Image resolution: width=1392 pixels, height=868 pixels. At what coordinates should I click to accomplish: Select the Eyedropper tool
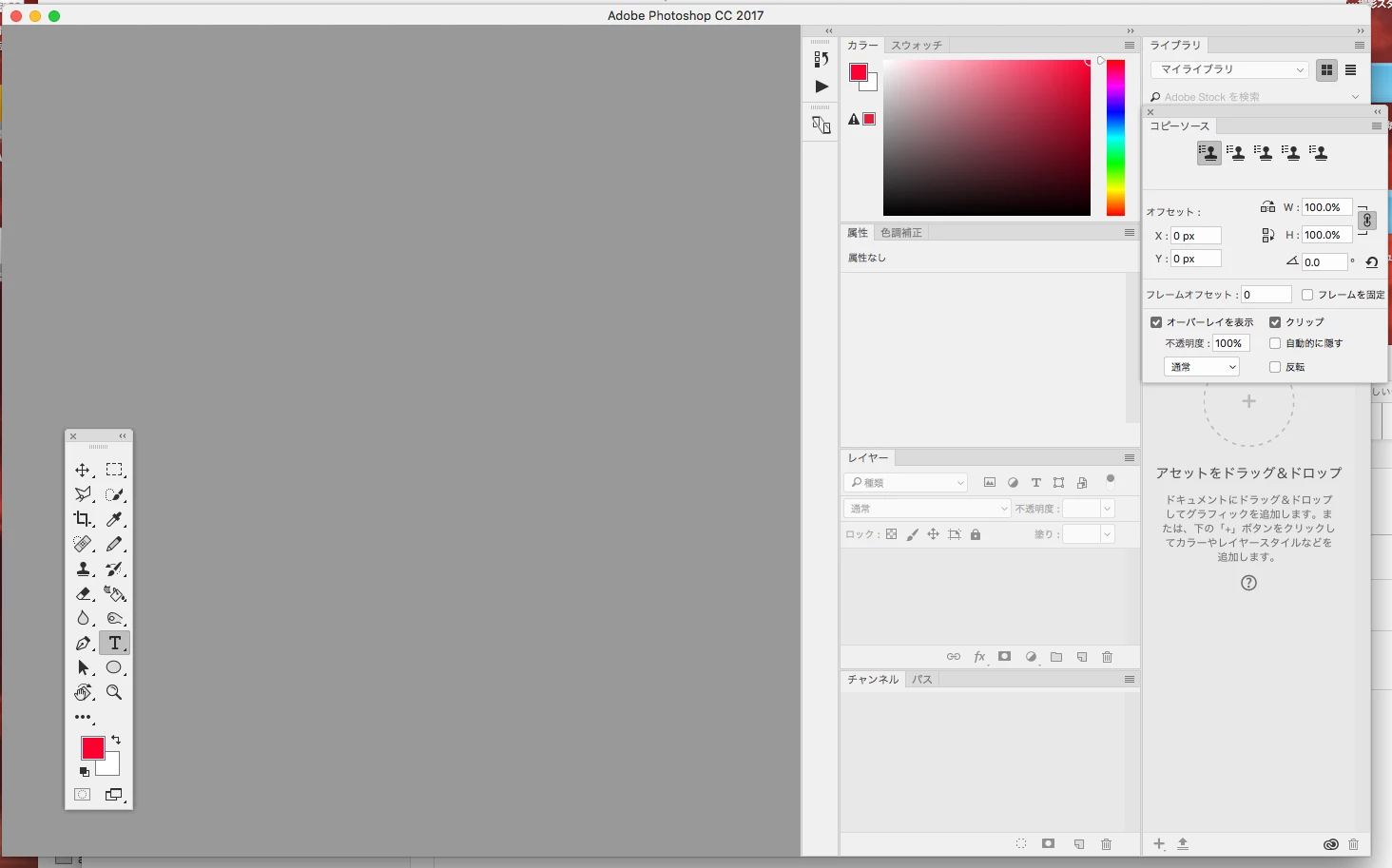click(x=114, y=519)
